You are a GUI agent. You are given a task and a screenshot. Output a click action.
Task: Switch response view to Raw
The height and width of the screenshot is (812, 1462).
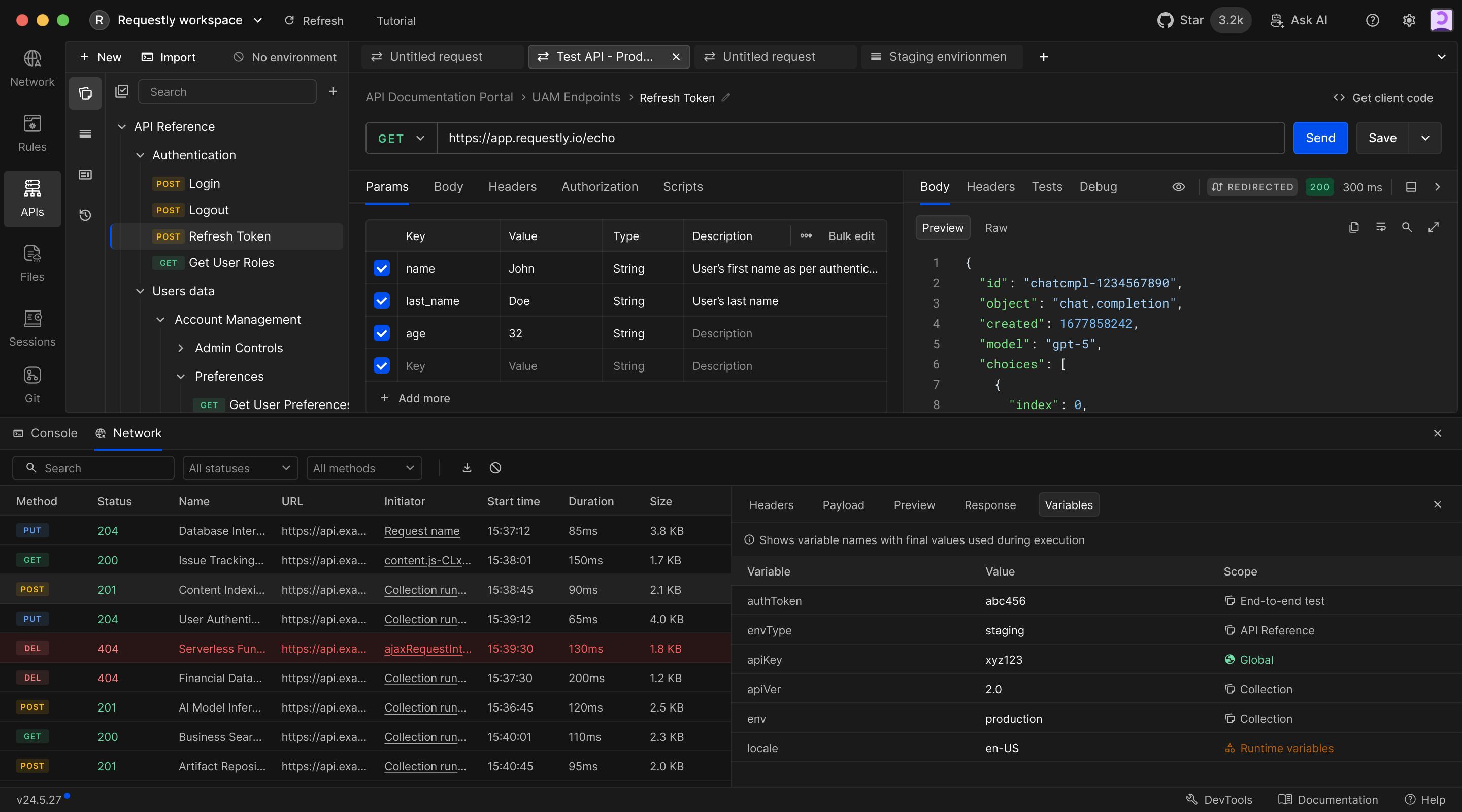coord(996,227)
